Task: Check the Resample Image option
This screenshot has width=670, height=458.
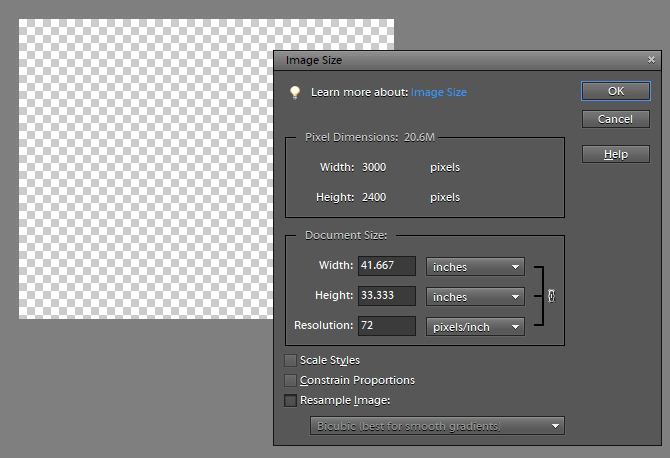Action: [291, 400]
